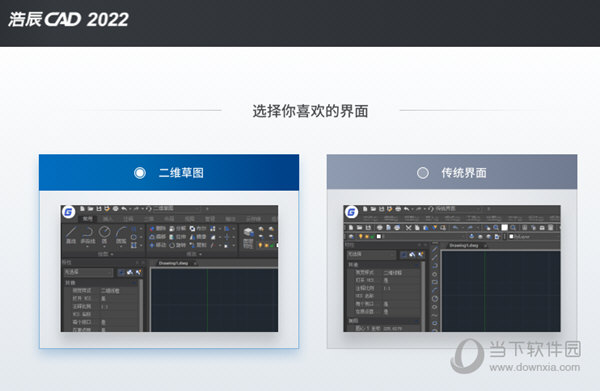Image resolution: width=600 pixels, height=391 pixels.
Task: Select the 传统界面 radio button
Action: click(422, 173)
